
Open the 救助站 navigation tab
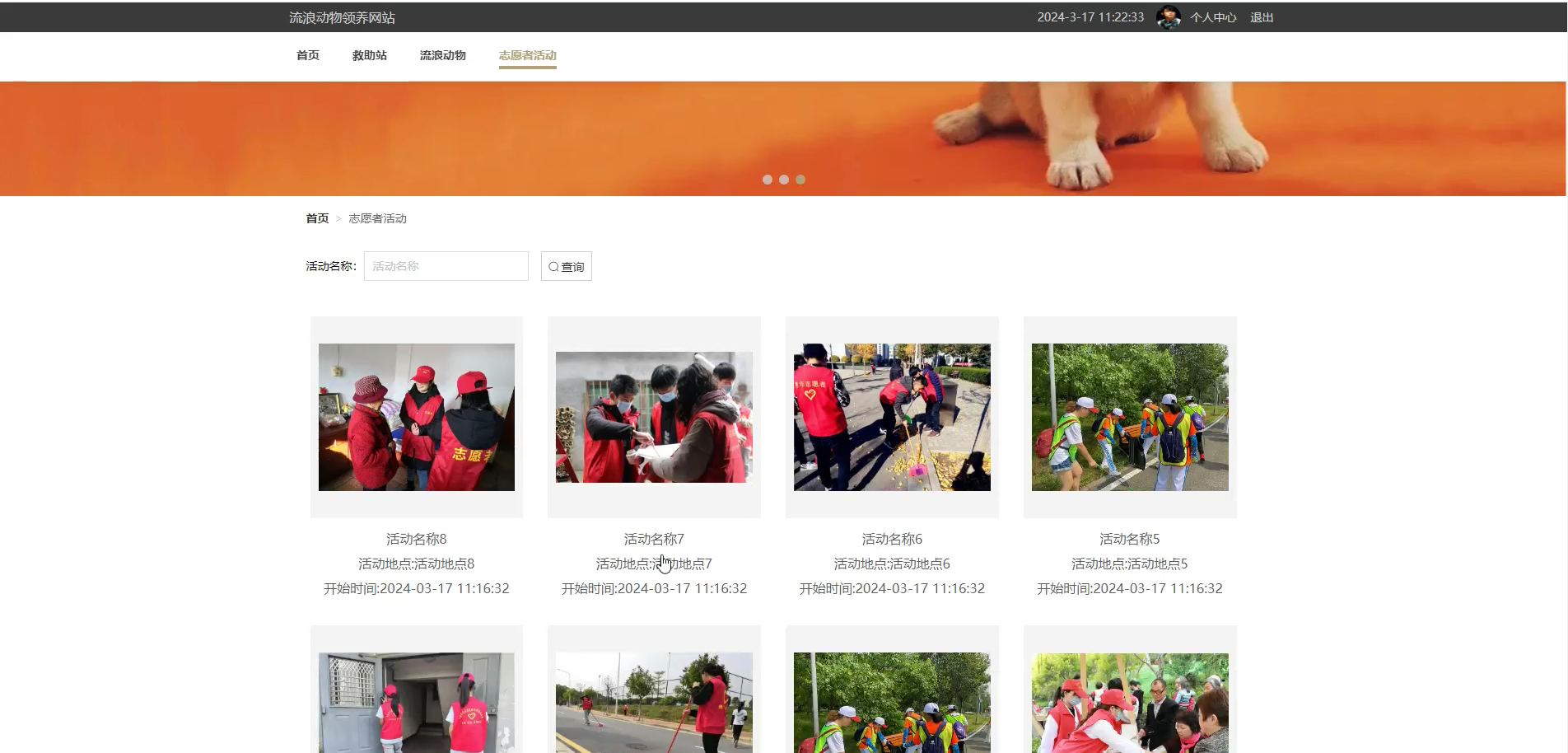click(370, 55)
